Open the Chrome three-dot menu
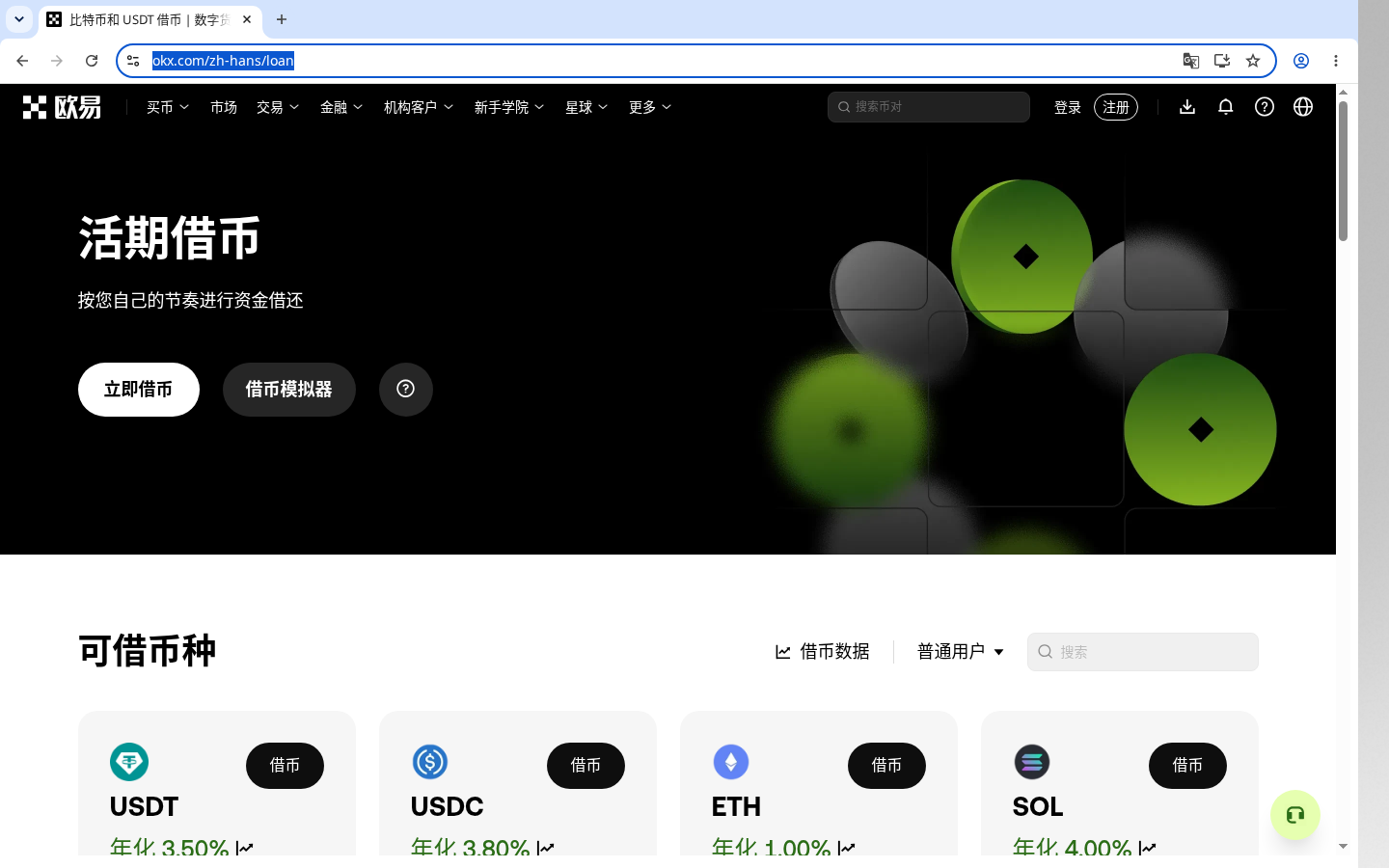 1336,61
